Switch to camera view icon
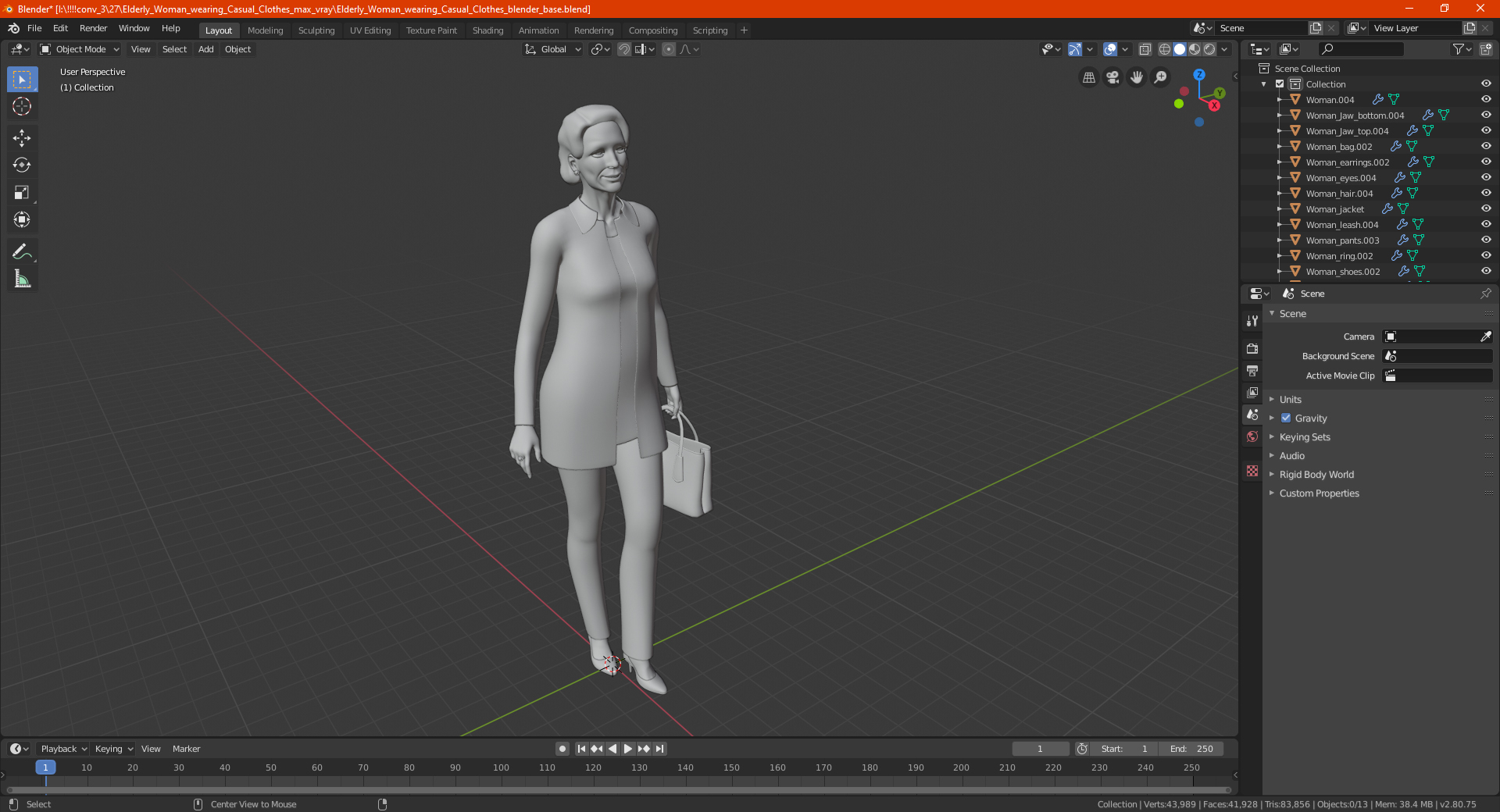 [x=1112, y=77]
